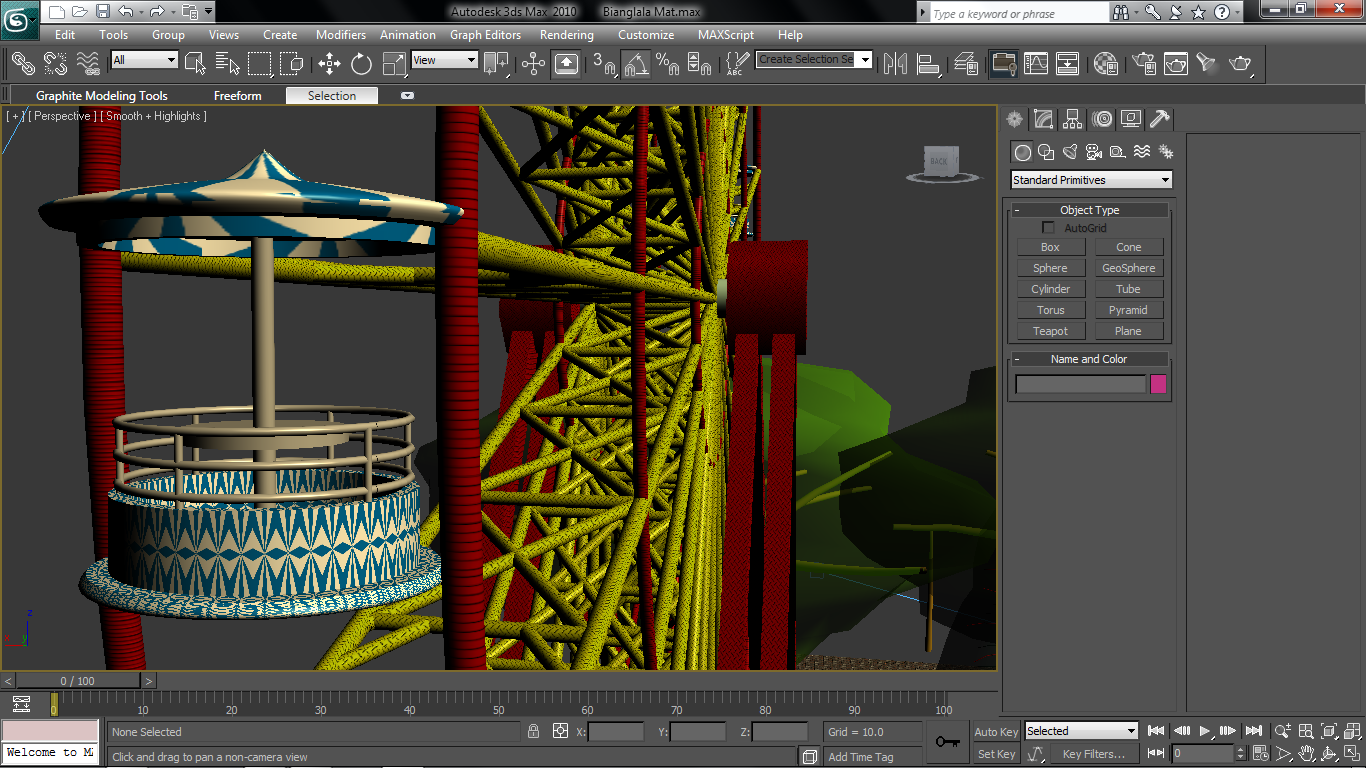Open the Material Editor
This screenshot has width=1366, height=768.
[x=1105, y=64]
